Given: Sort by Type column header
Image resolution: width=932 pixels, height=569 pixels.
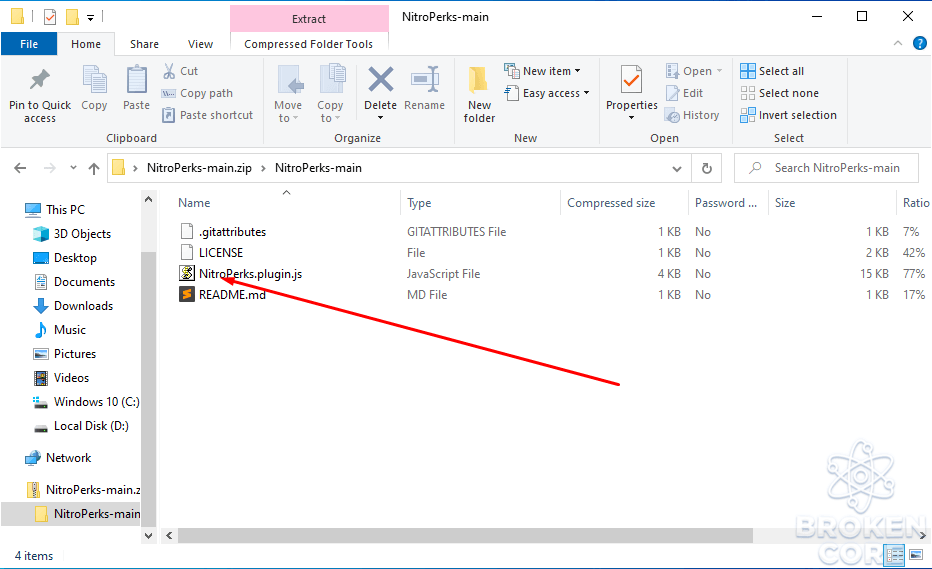Looking at the screenshot, I should tap(419, 203).
